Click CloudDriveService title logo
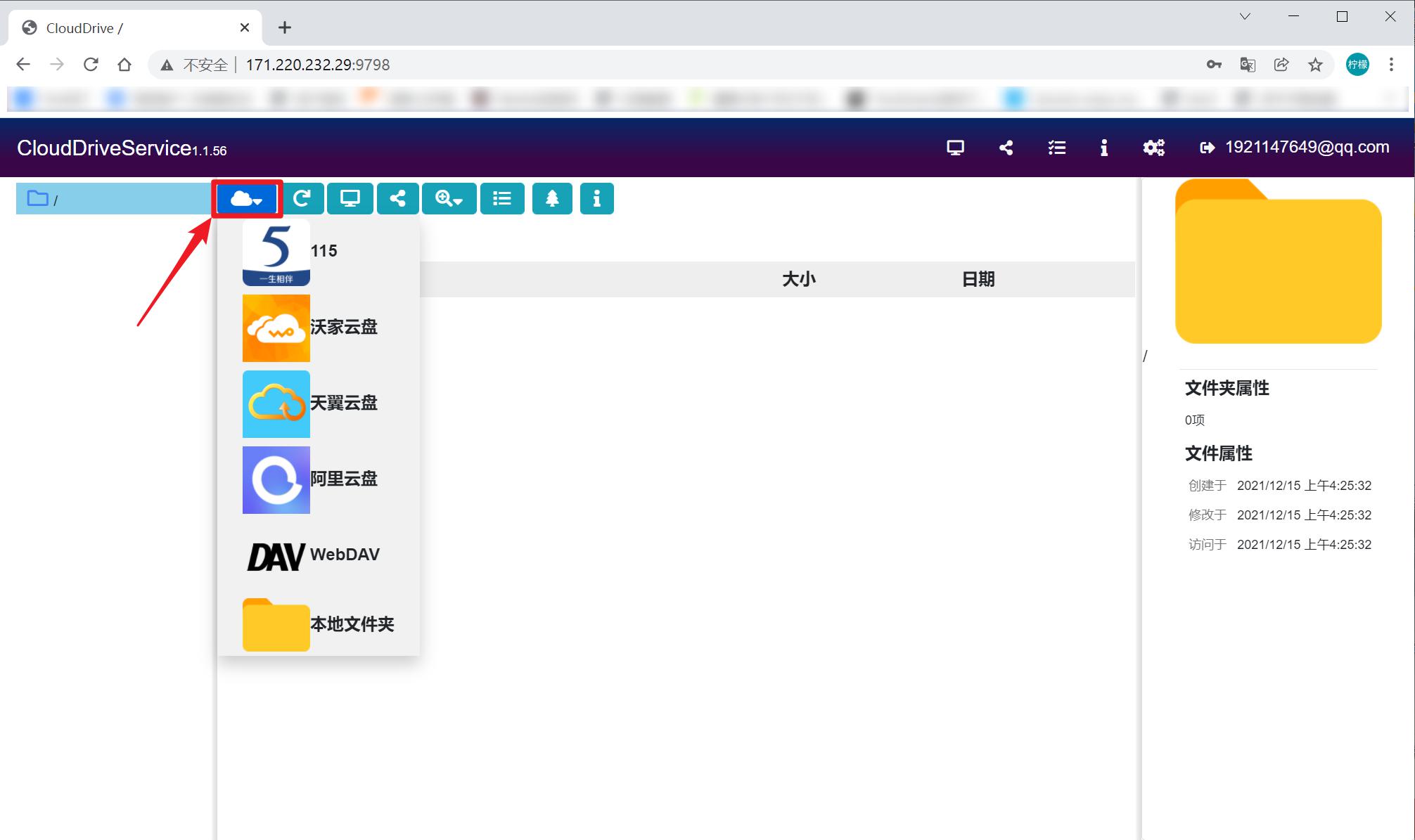The image size is (1415, 840). click(x=122, y=148)
